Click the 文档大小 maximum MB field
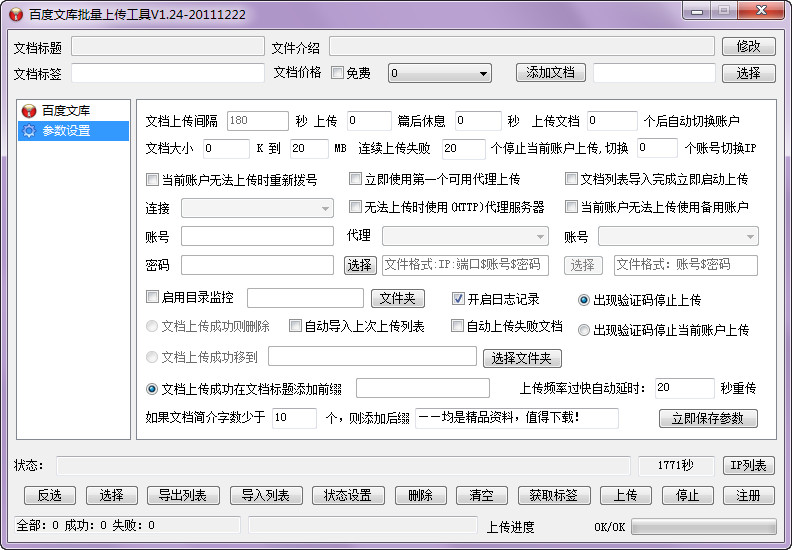 [309, 148]
